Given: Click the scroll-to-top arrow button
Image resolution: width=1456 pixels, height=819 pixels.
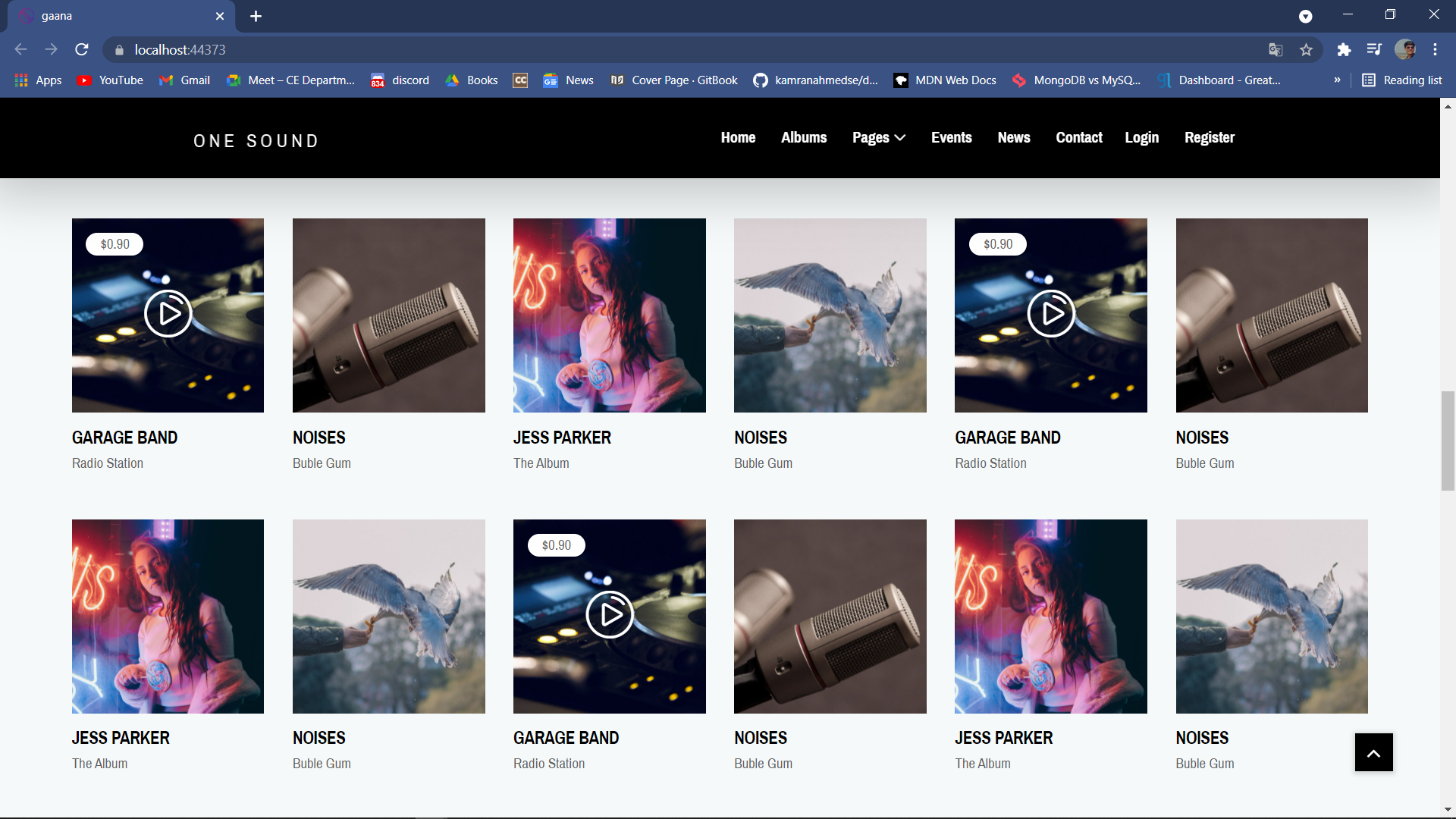Looking at the screenshot, I should pyautogui.click(x=1373, y=752).
